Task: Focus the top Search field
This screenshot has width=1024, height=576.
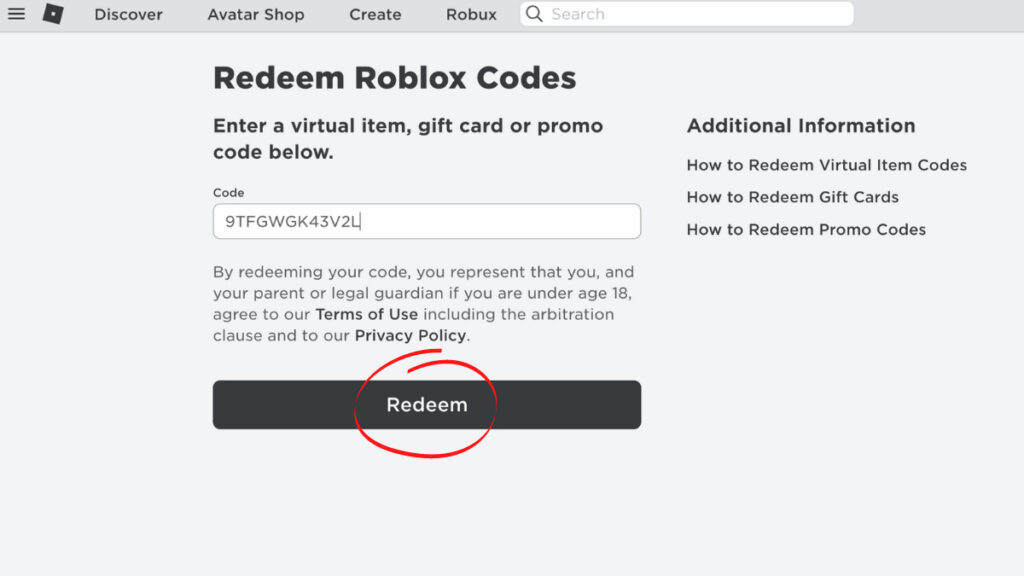Action: [686, 14]
